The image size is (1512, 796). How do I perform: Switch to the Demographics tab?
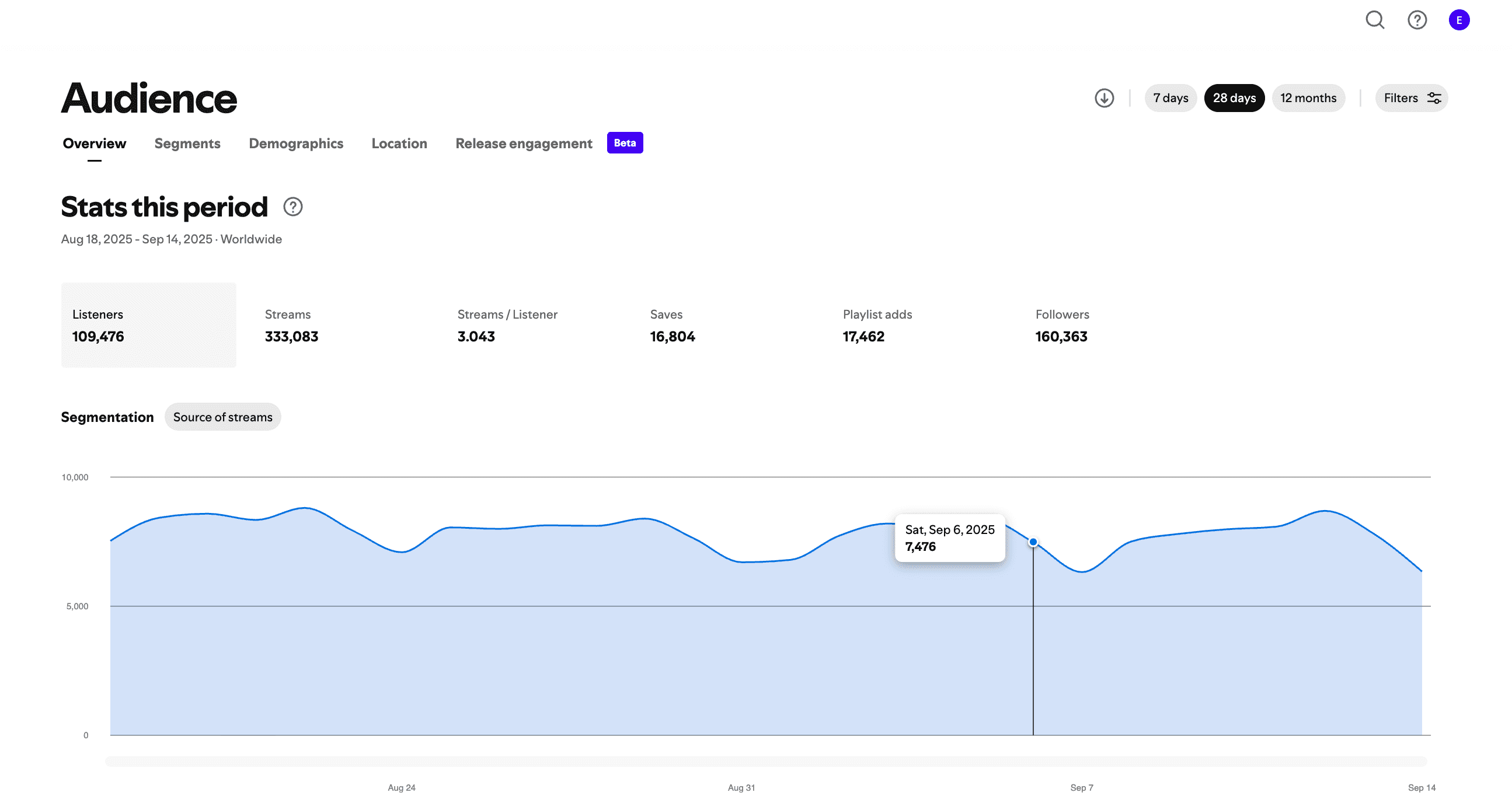(x=296, y=144)
